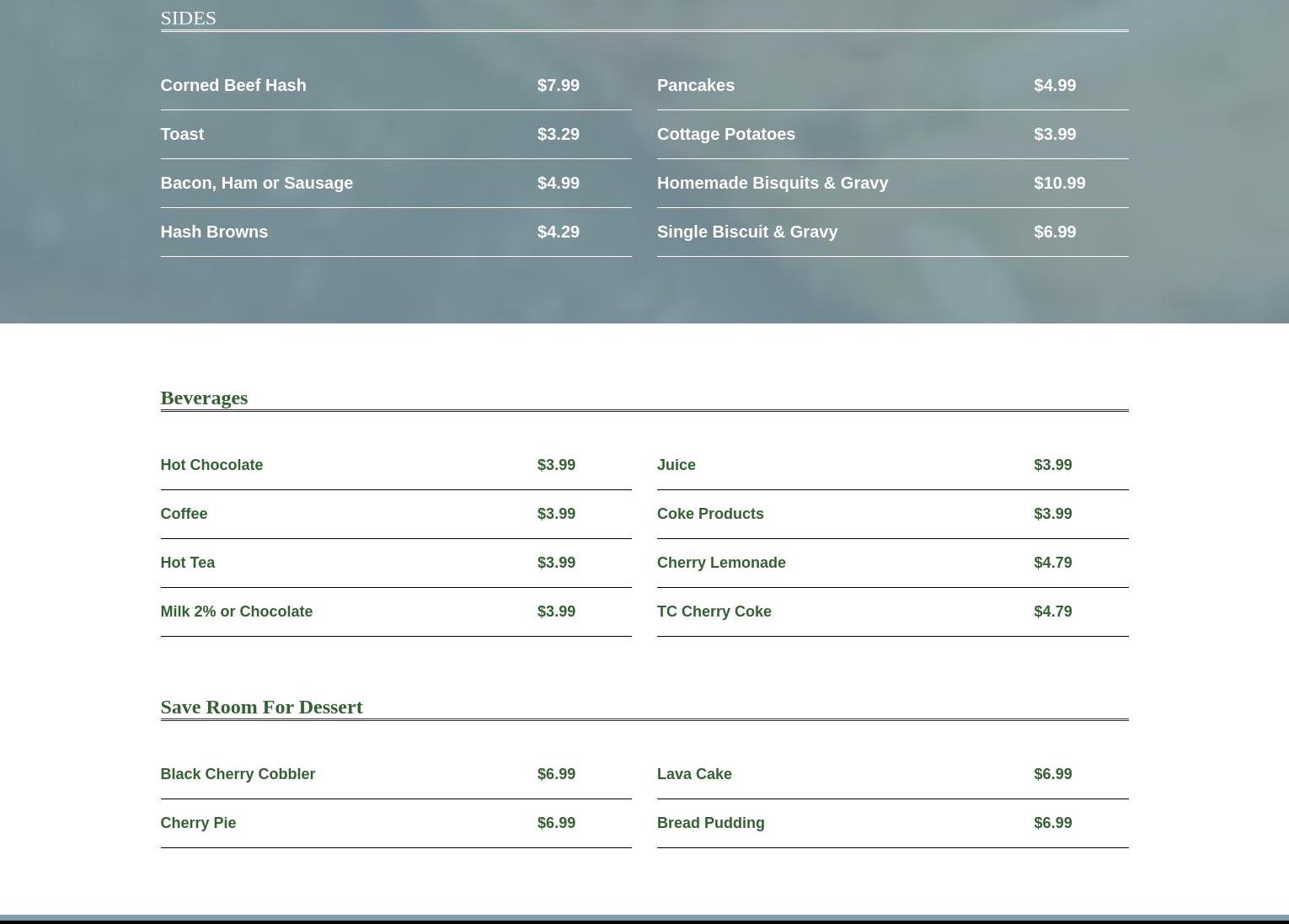Click the Coffee menu item

click(184, 514)
